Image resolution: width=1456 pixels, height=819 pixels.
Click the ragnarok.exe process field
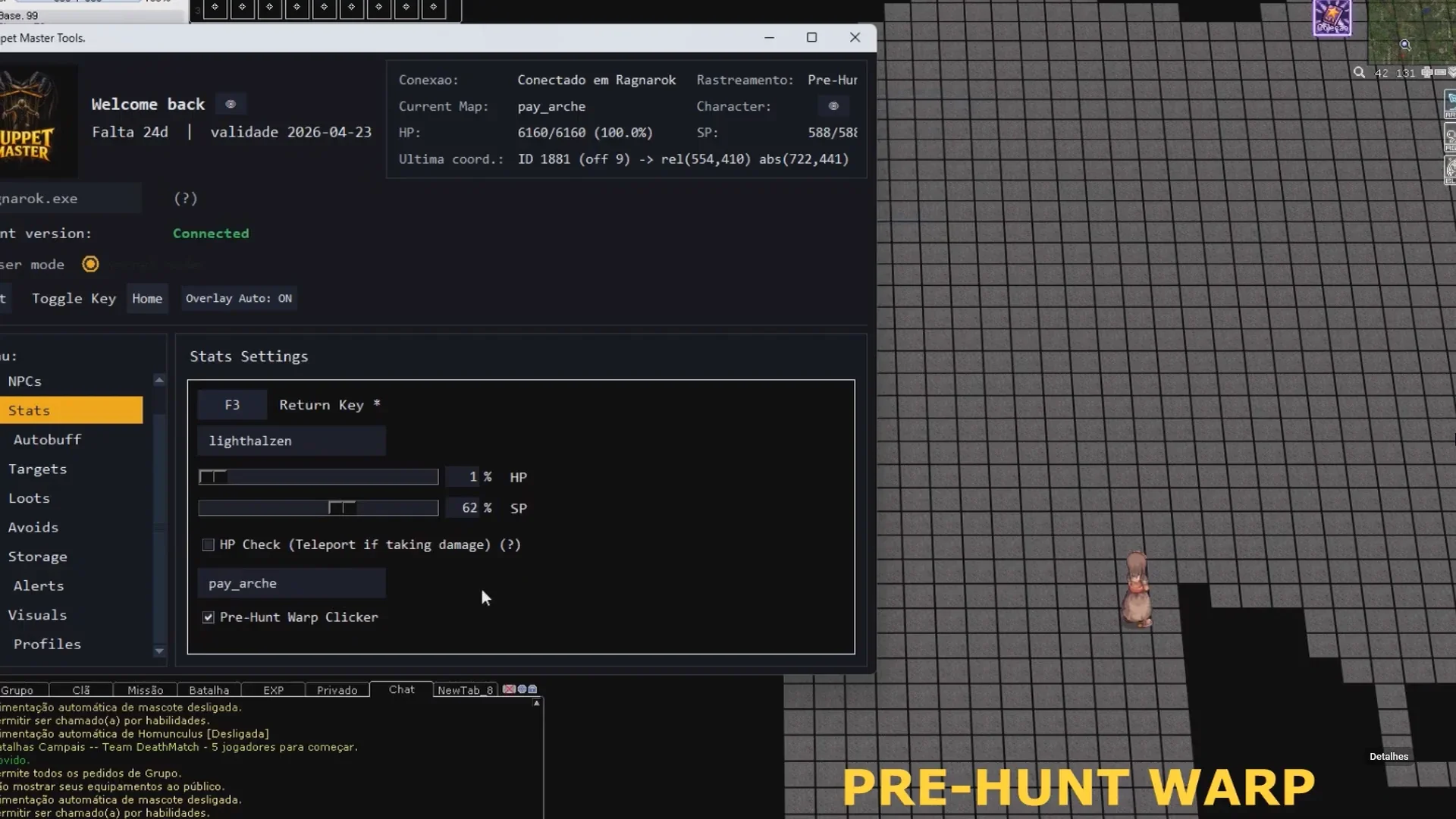[71, 199]
